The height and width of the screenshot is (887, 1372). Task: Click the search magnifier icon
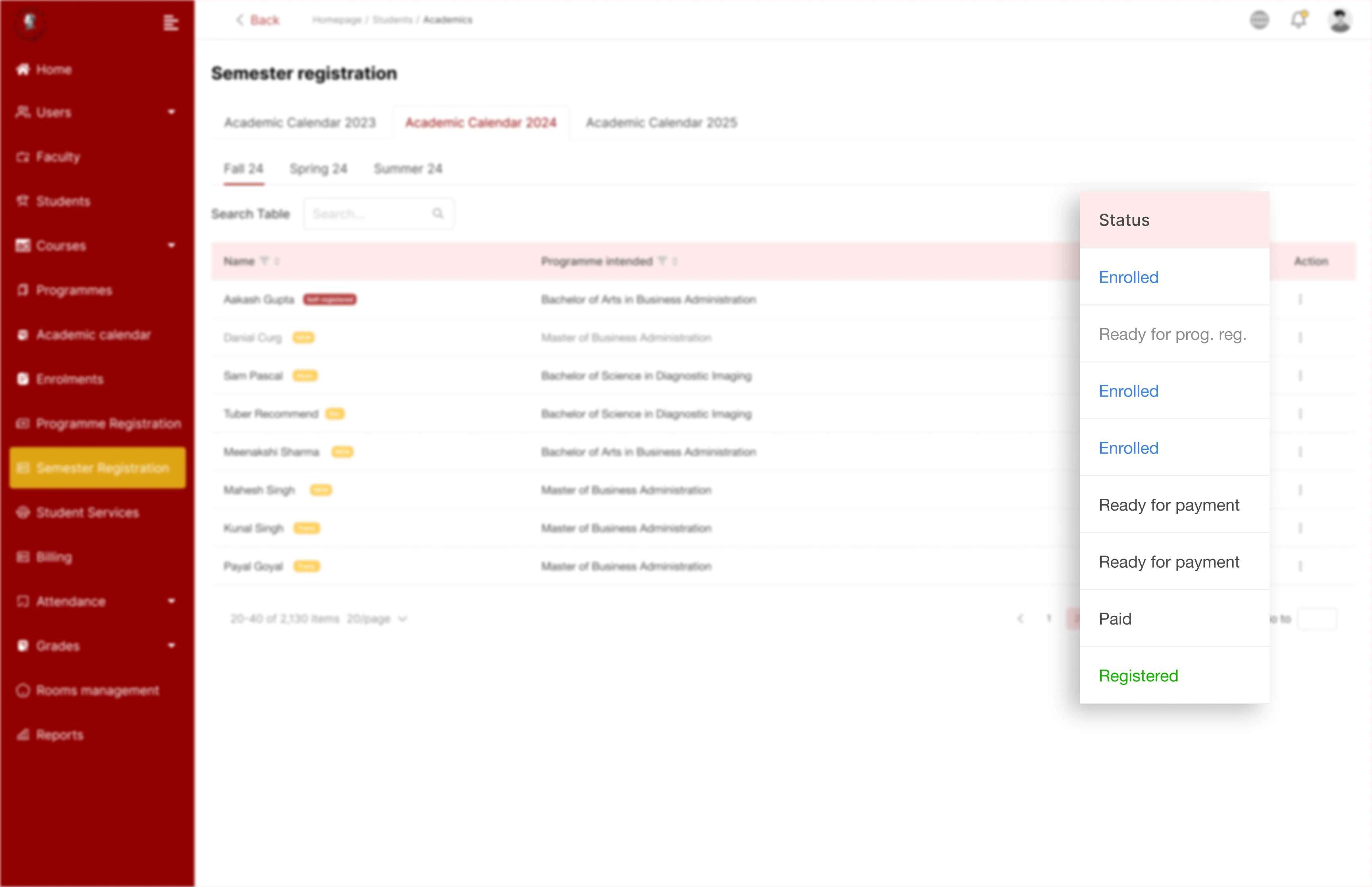point(437,214)
